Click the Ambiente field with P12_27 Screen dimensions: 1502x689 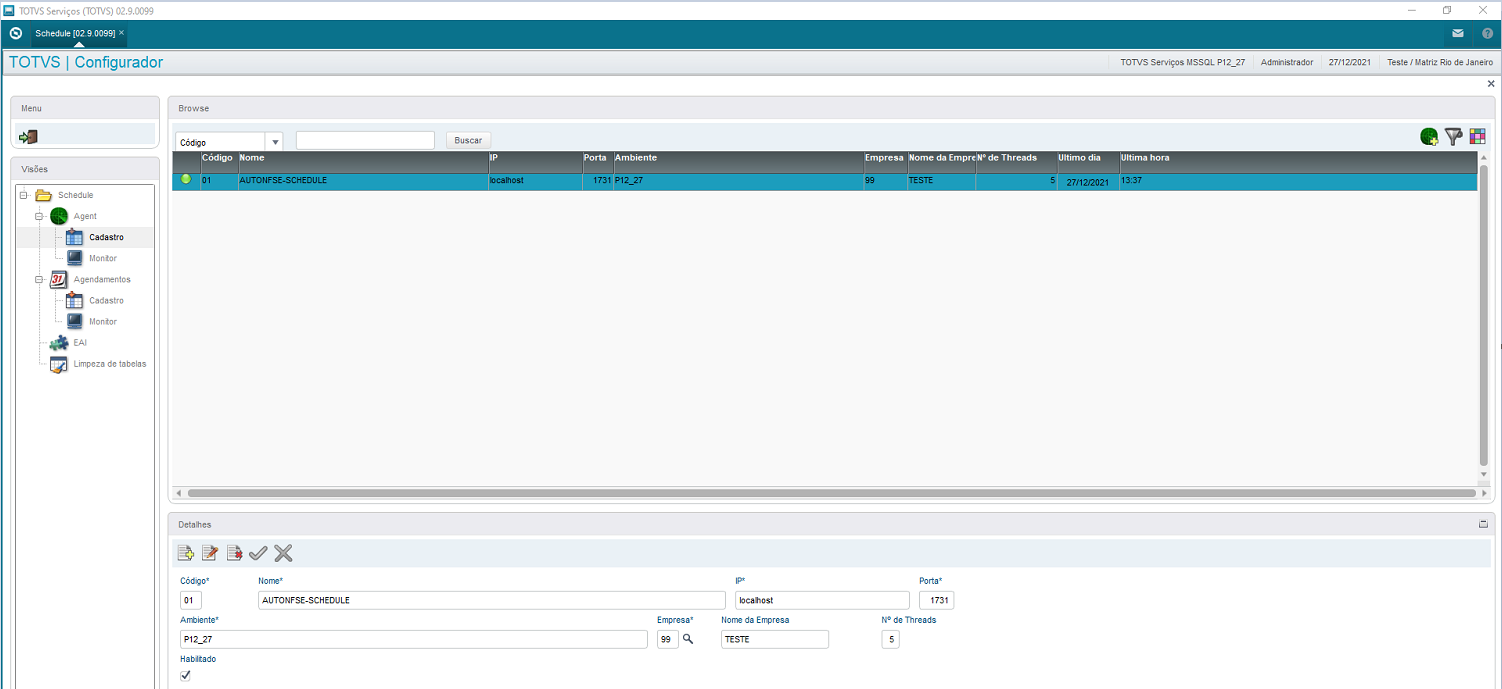tap(413, 639)
